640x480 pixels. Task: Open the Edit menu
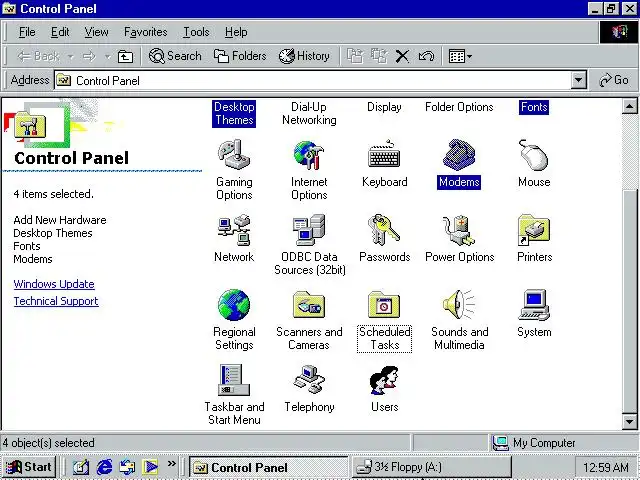click(60, 32)
